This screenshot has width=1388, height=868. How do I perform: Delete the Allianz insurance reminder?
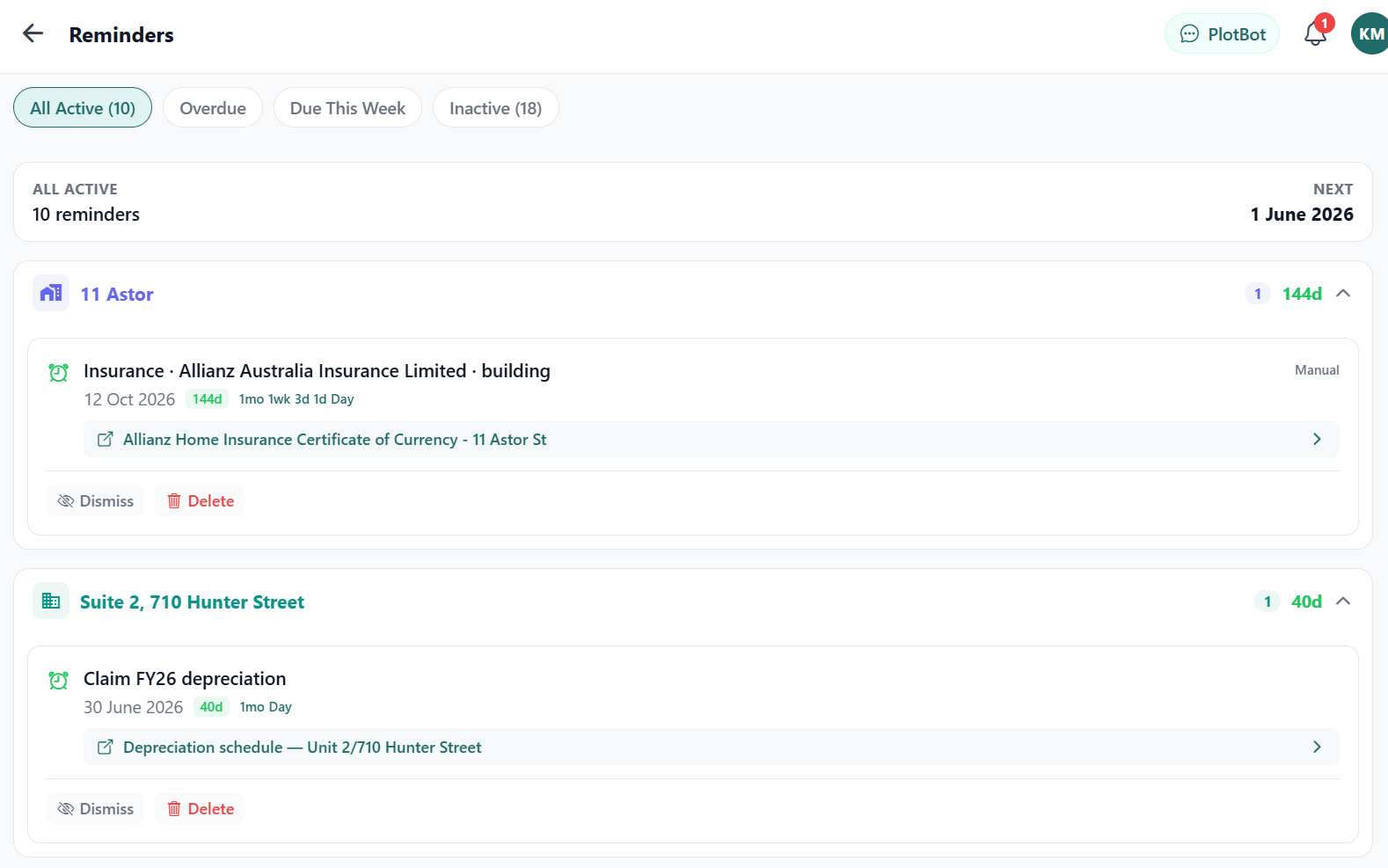coord(200,500)
